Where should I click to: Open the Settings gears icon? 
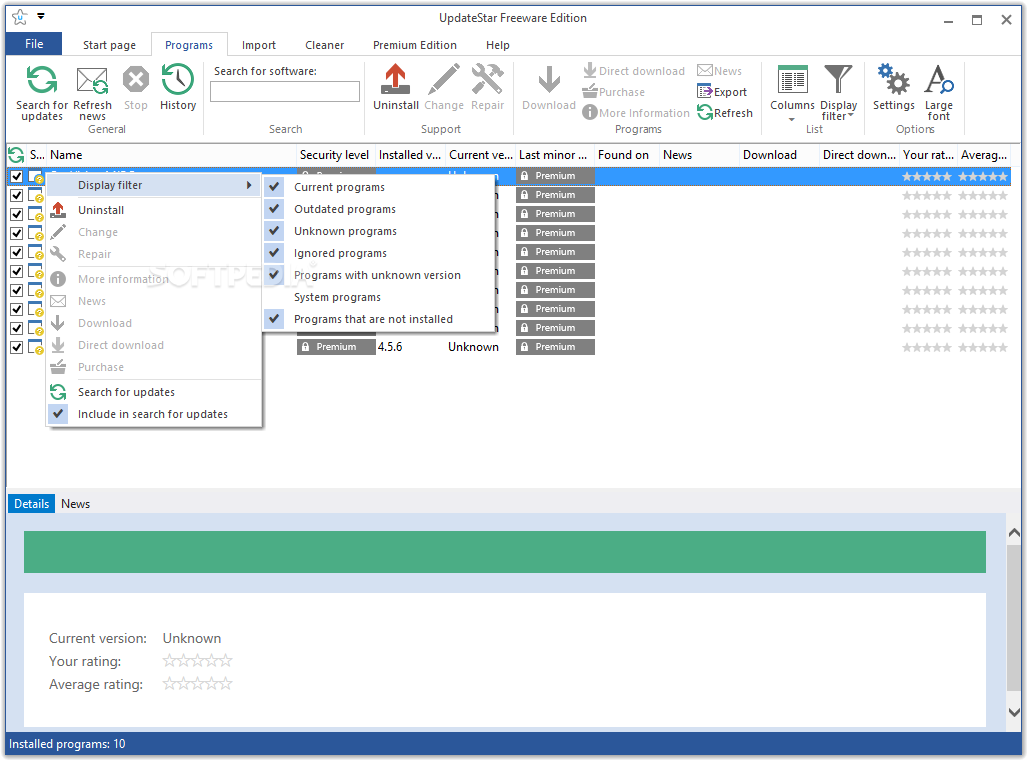click(x=893, y=80)
